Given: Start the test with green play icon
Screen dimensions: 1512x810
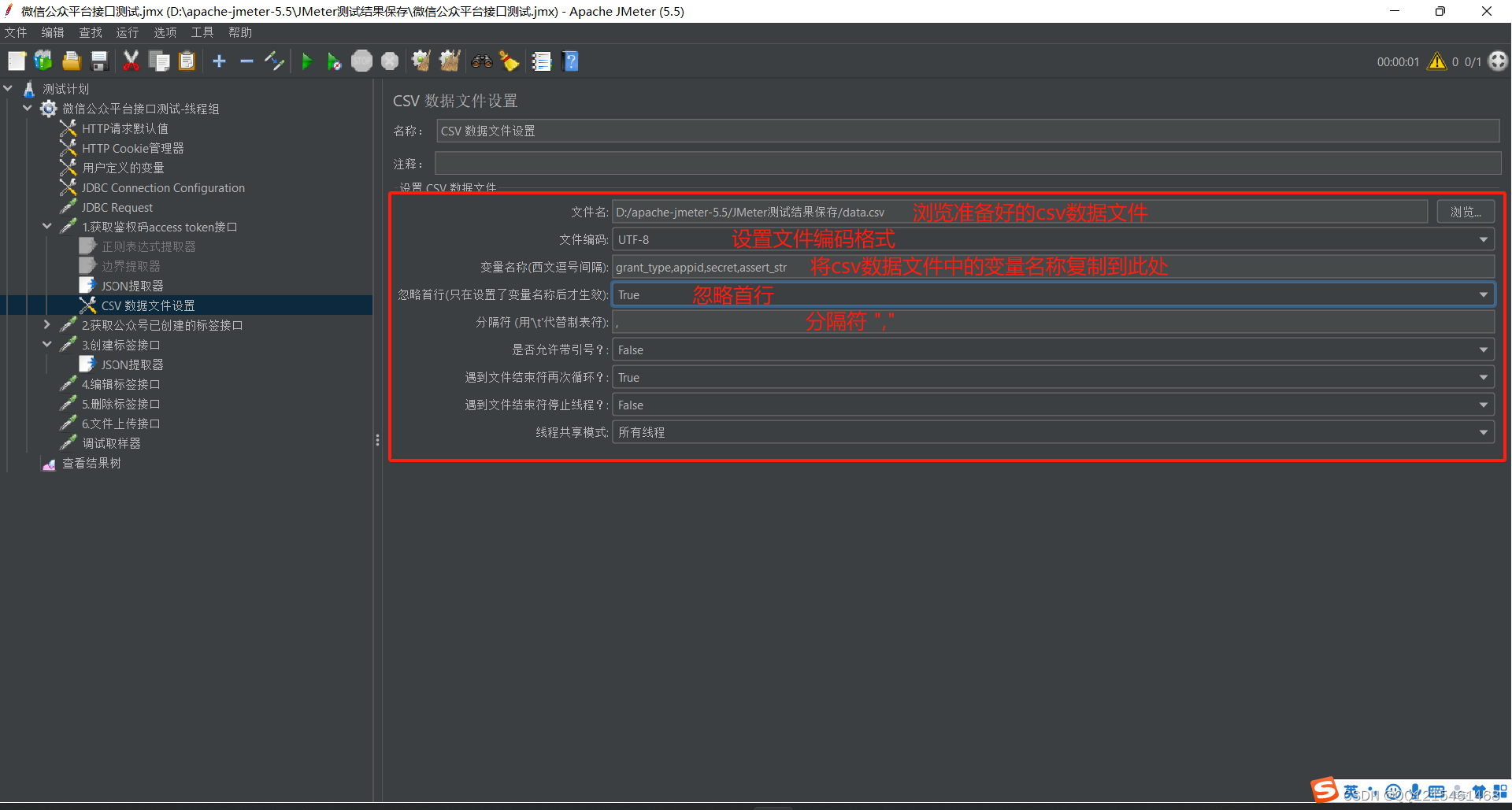Looking at the screenshot, I should pos(307,61).
